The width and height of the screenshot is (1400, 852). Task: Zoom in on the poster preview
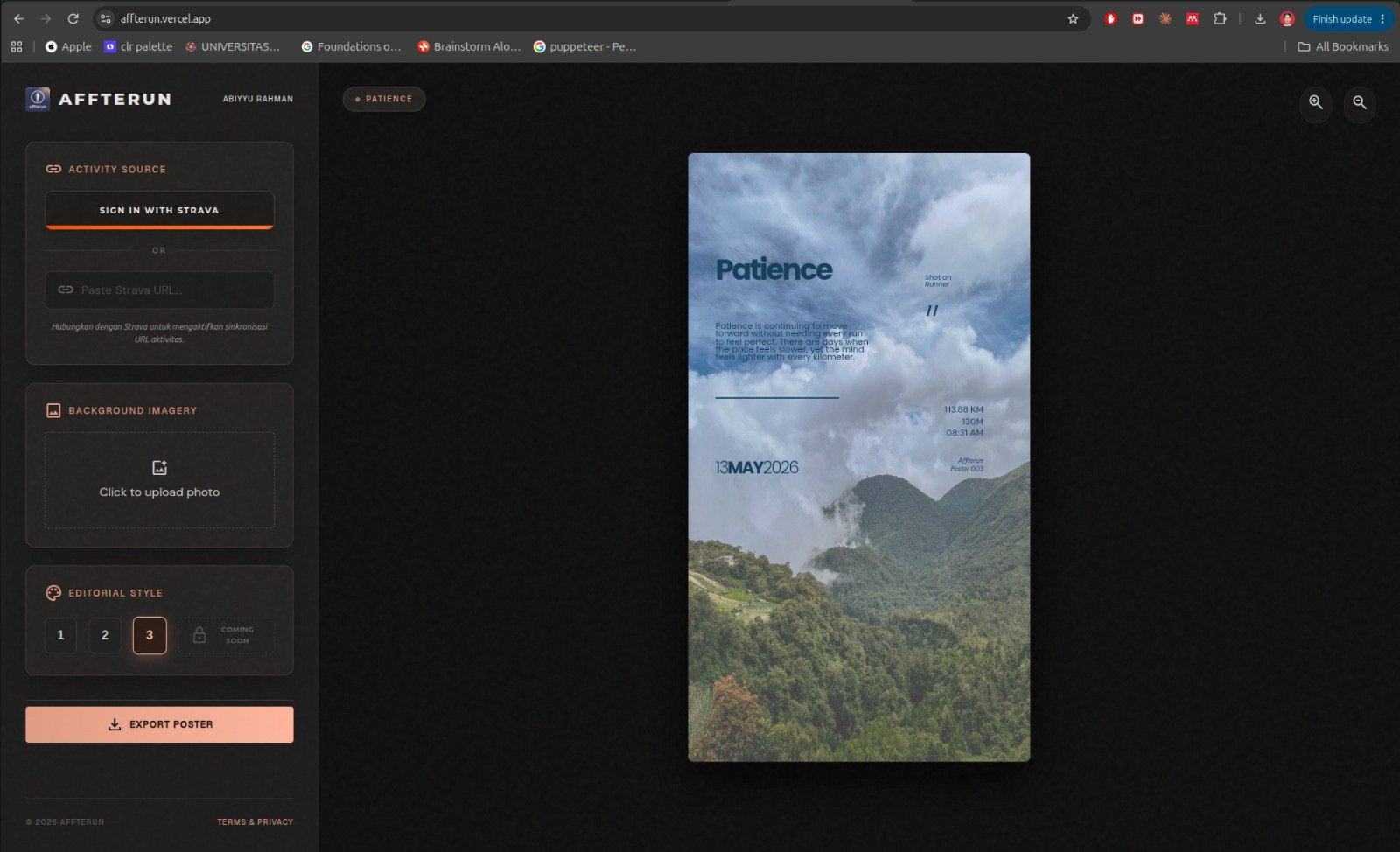pos(1316,102)
